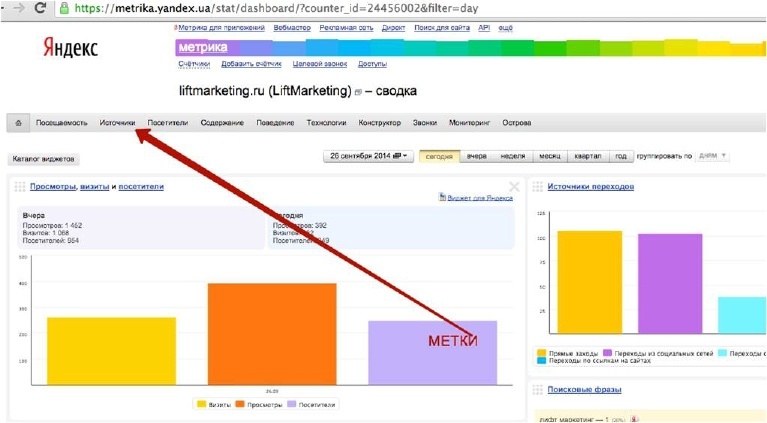767x423 pixels.
Task: Click the home icon in the navigation bar
Action: point(17,122)
